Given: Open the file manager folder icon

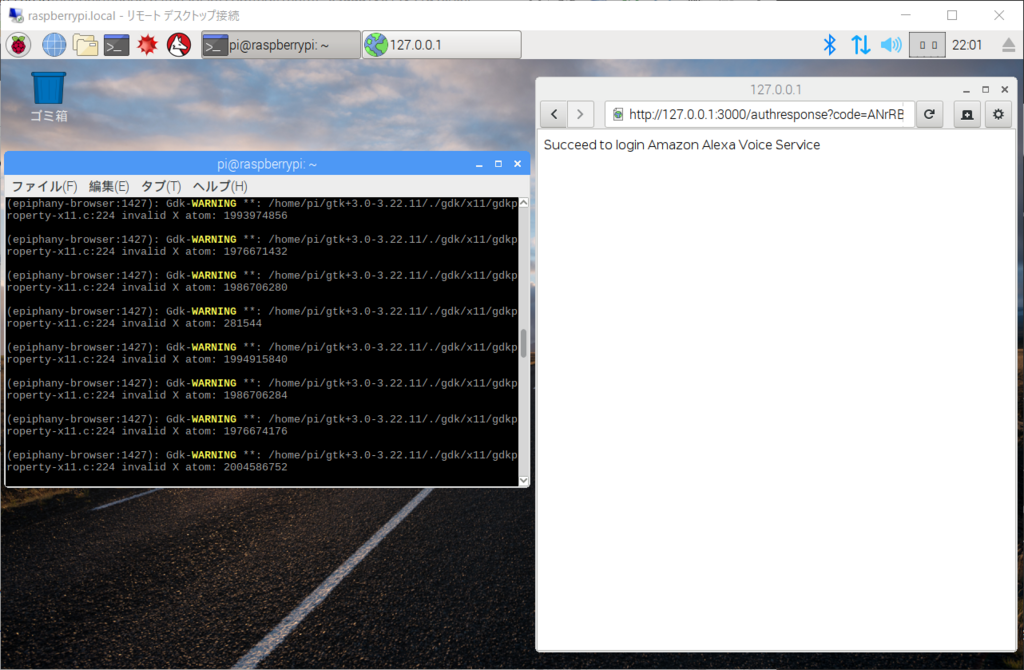Looking at the screenshot, I should [x=85, y=45].
